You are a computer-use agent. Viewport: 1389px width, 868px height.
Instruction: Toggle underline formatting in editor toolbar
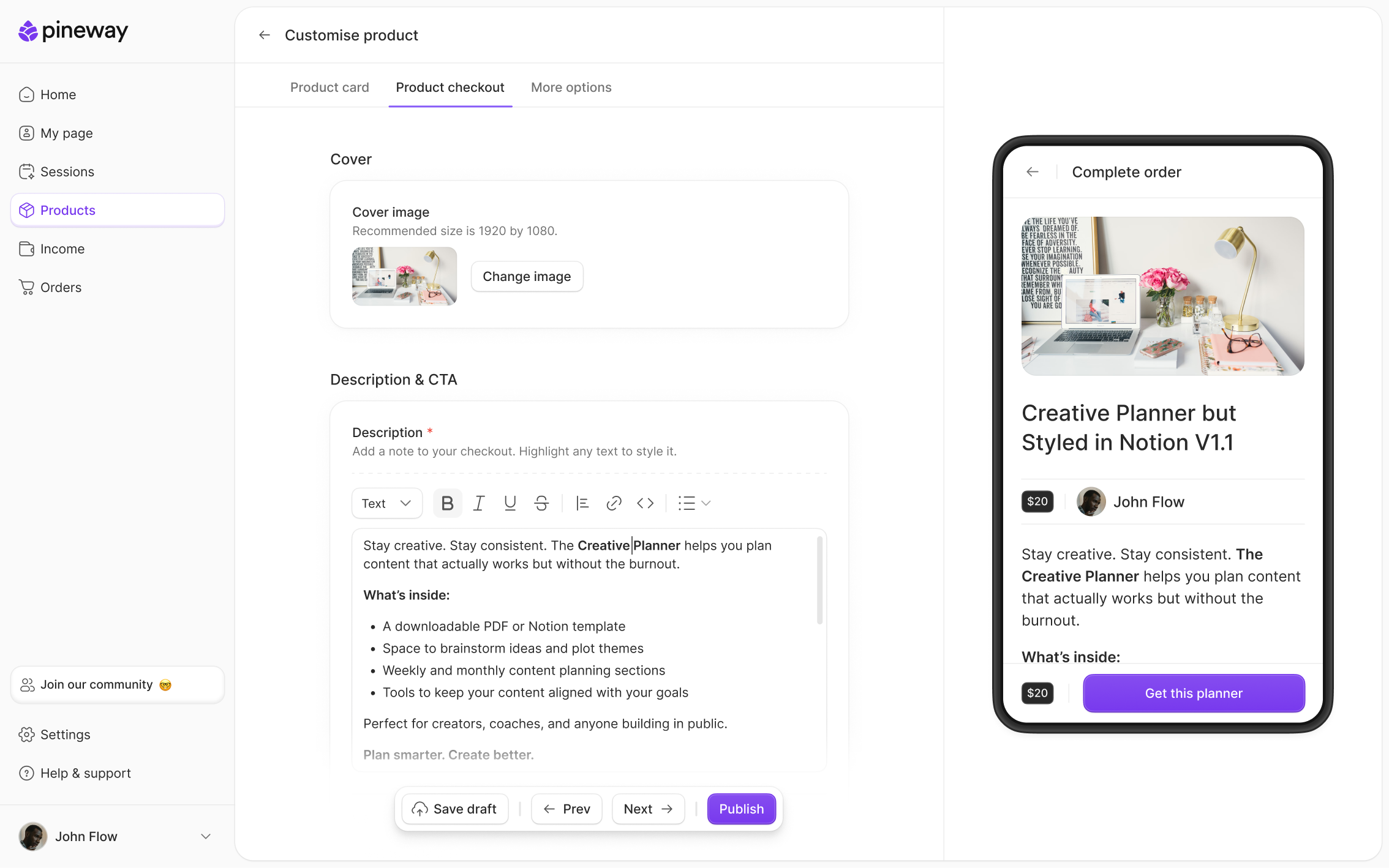[x=510, y=503]
